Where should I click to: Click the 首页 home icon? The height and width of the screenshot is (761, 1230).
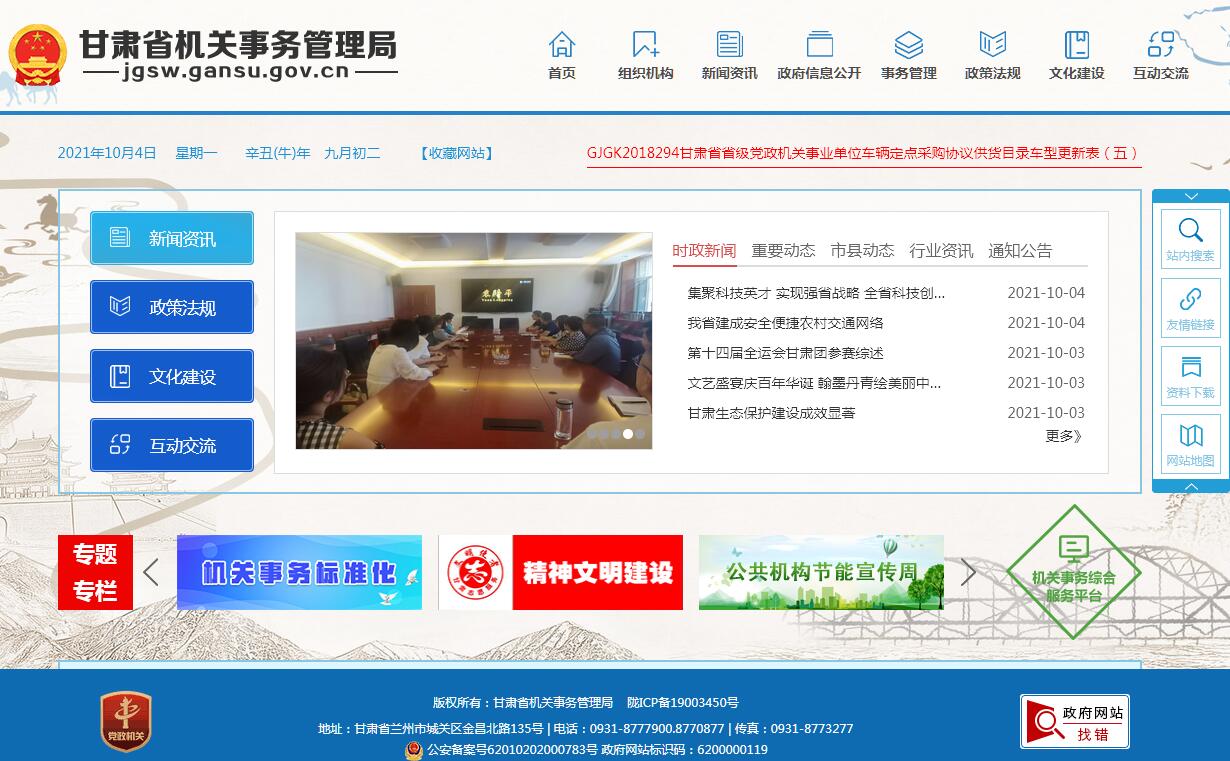[562, 45]
